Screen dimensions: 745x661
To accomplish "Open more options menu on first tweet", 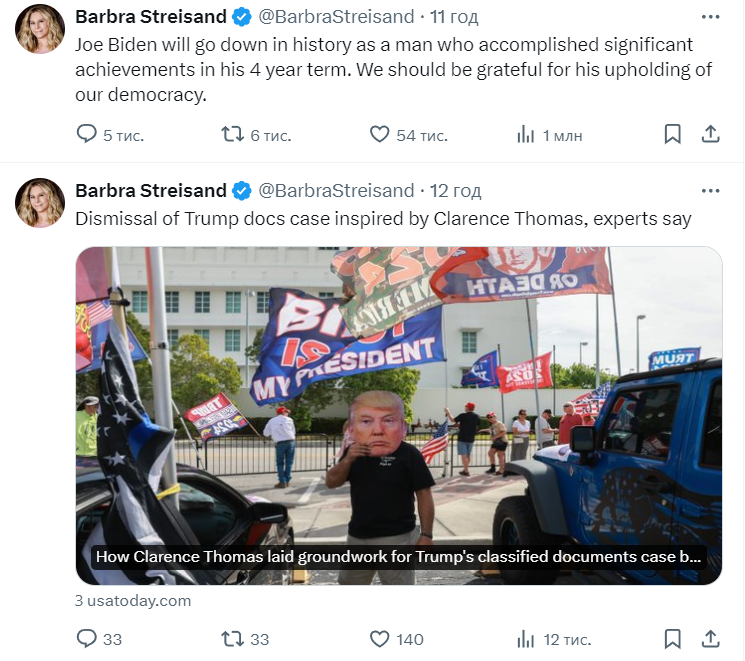I will pos(710,17).
